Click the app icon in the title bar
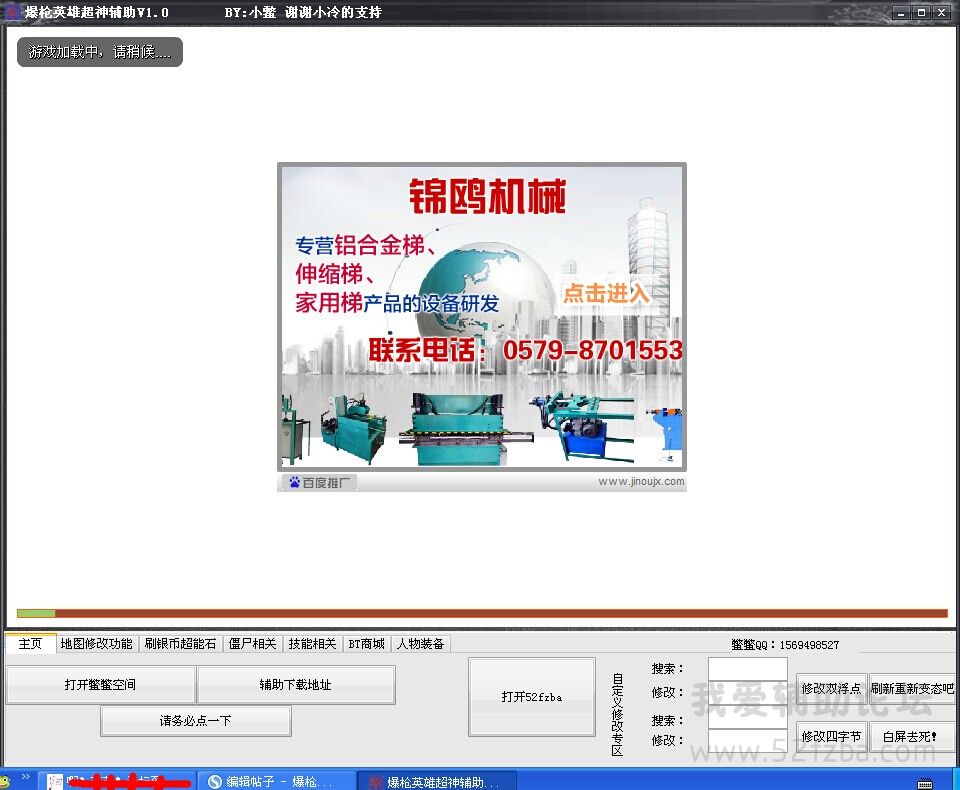This screenshot has width=960, height=790. (12, 12)
